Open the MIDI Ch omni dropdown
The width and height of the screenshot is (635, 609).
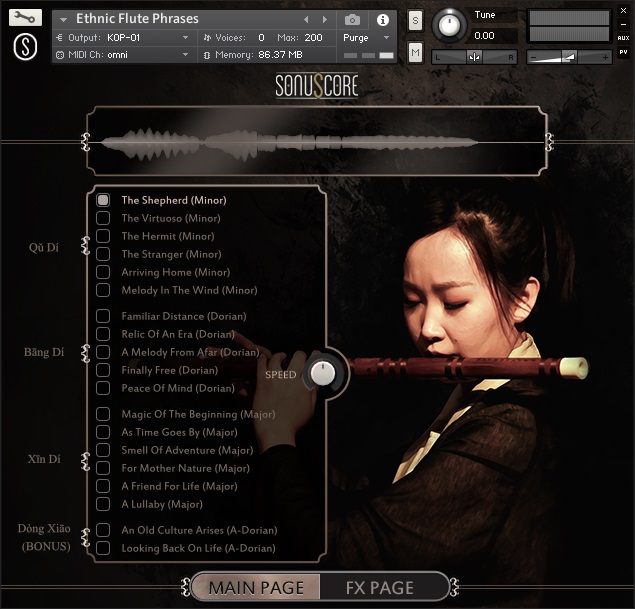pos(123,55)
